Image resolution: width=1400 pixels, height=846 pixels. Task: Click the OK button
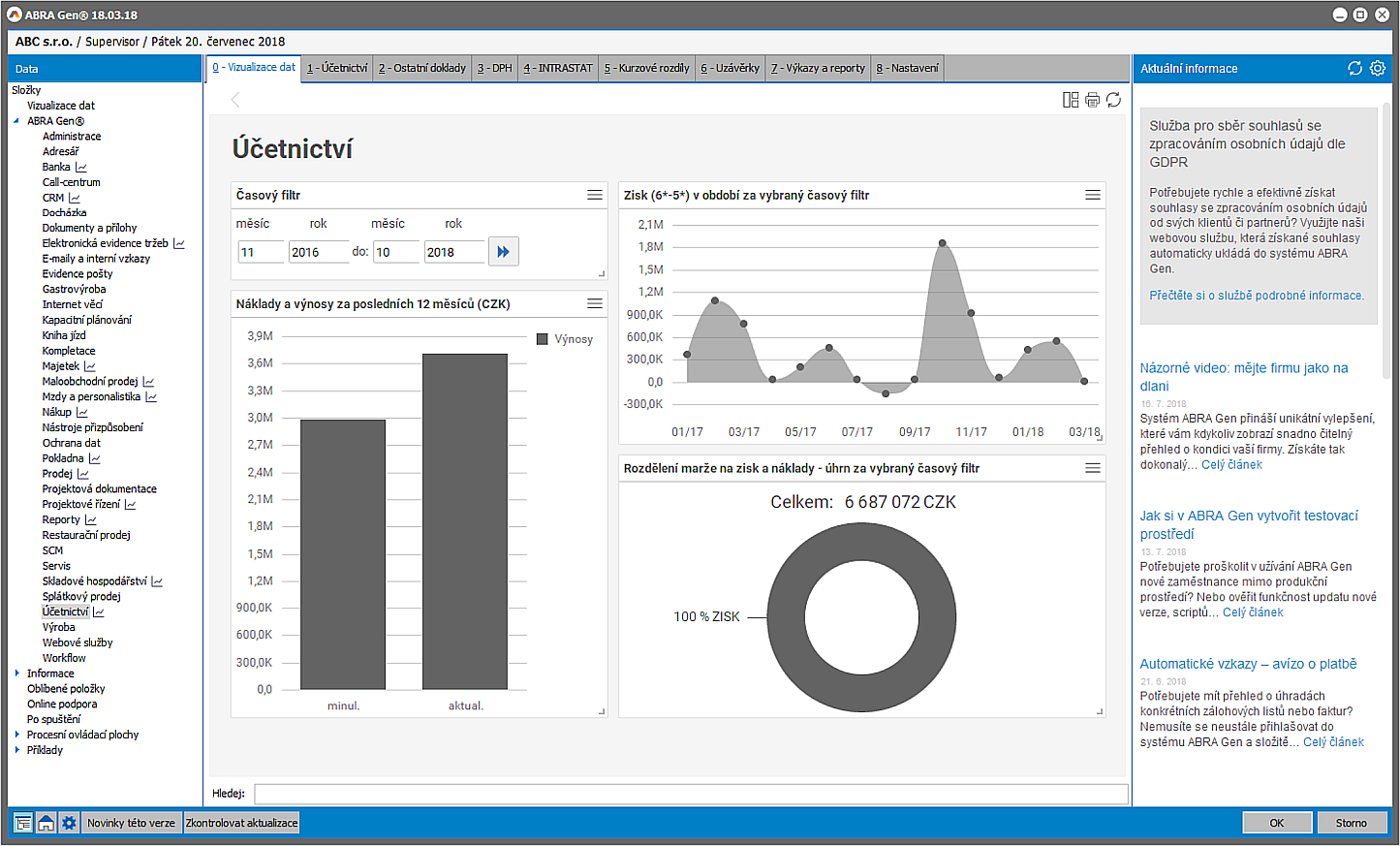click(1277, 823)
